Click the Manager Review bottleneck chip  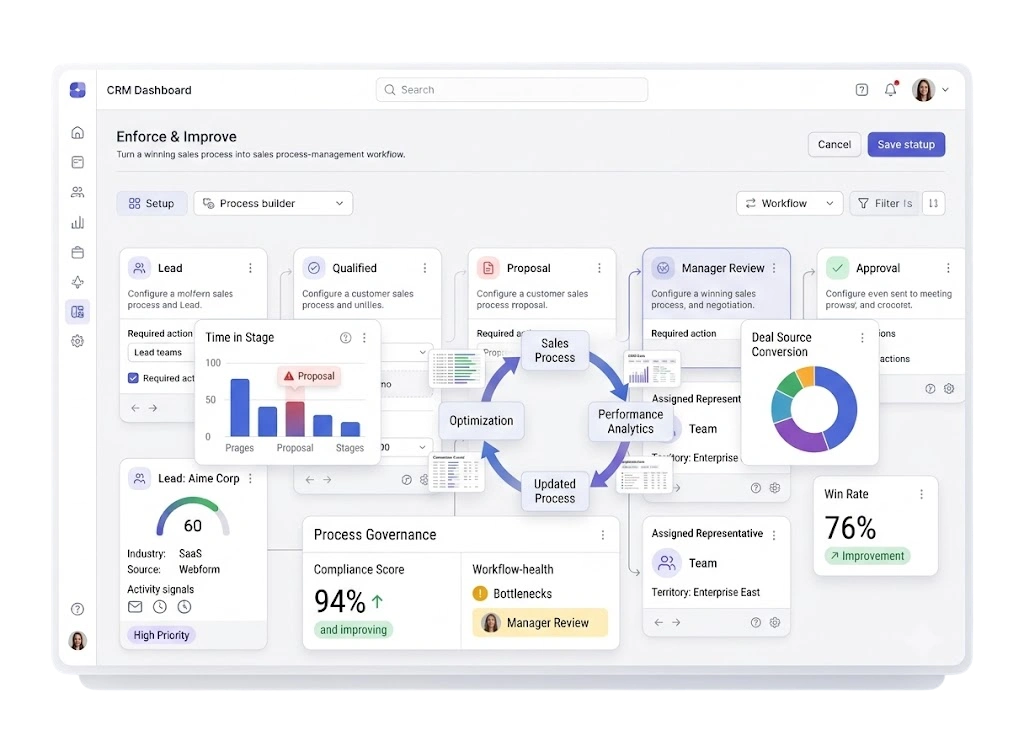(540, 623)
